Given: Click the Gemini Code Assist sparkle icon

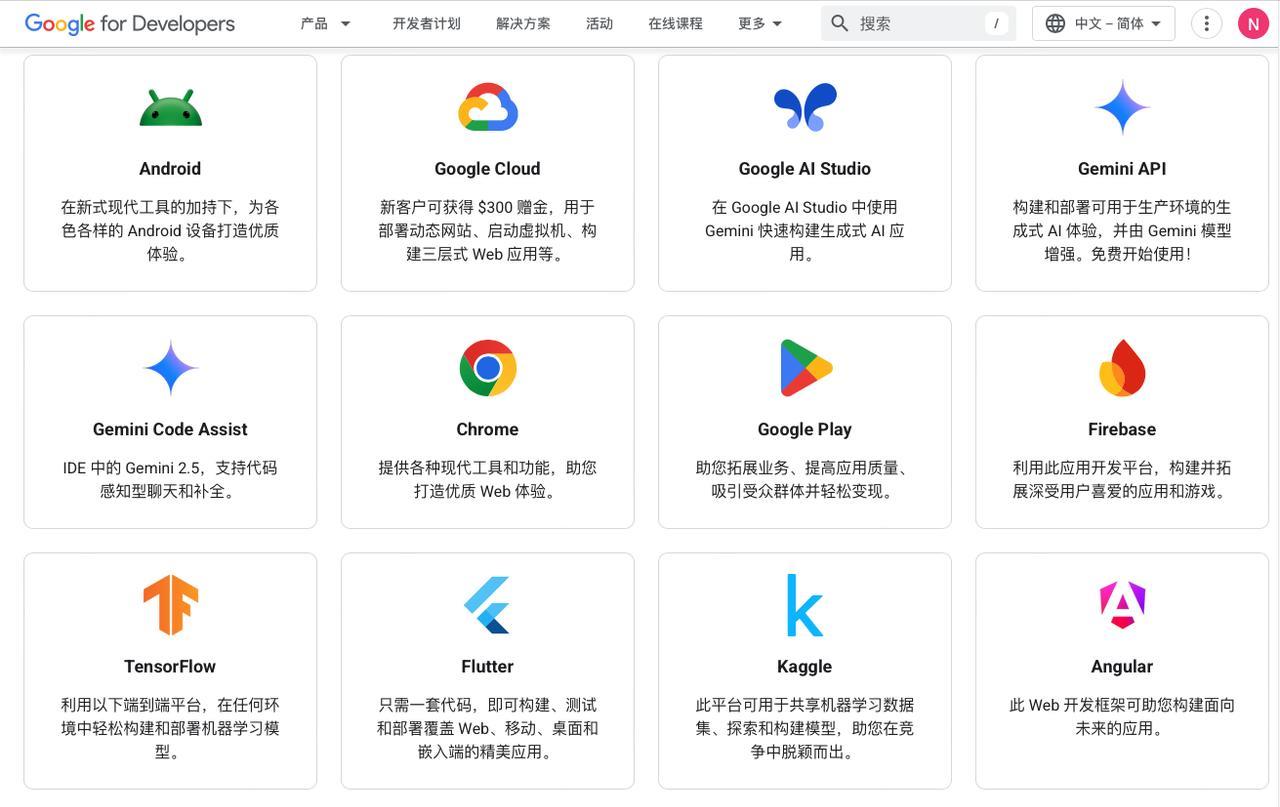Looking at the screenshot, I should tap(170, 368).
